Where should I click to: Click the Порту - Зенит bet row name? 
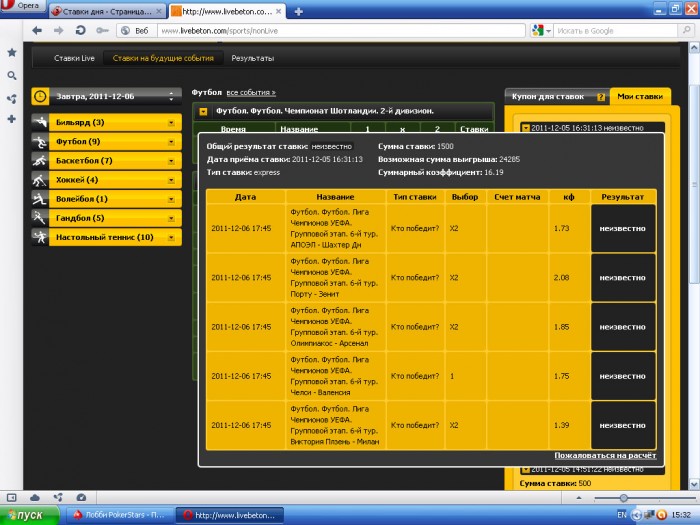tap(314, 294)
